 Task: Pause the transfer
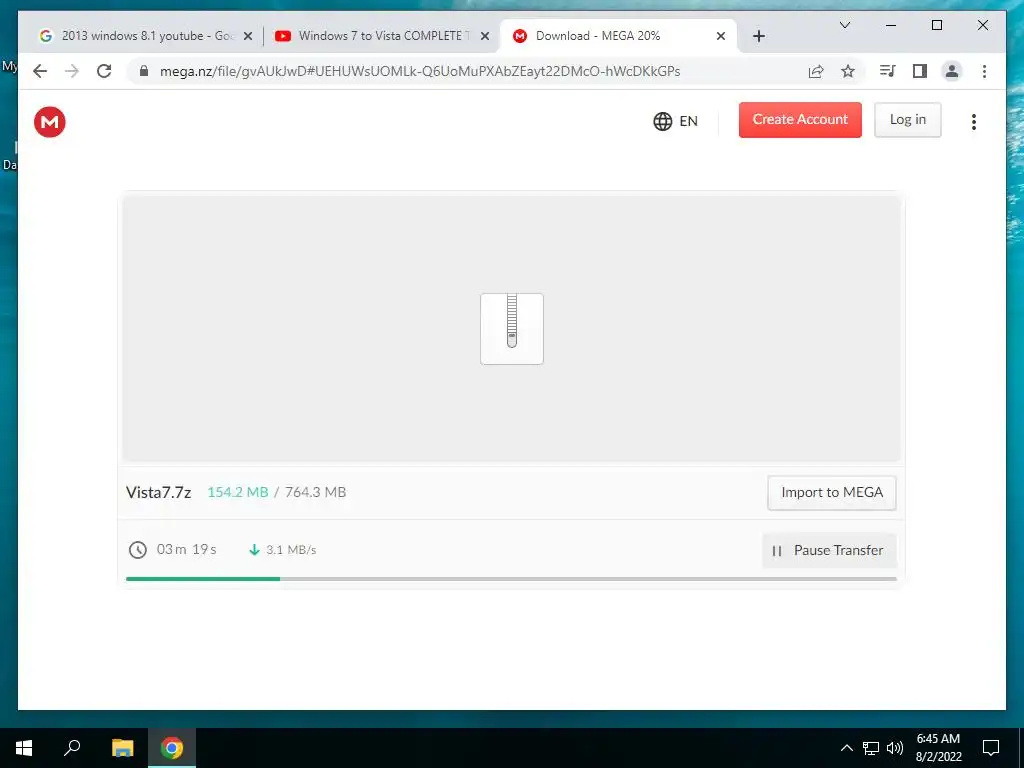click(829, 551)
